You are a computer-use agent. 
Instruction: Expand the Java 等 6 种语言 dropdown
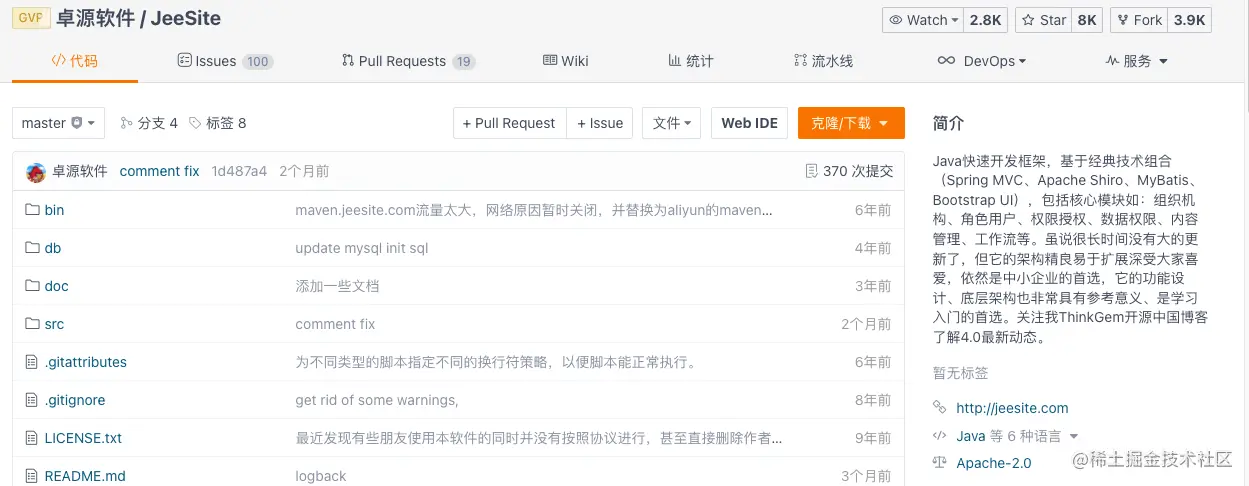coord(1018,436)
